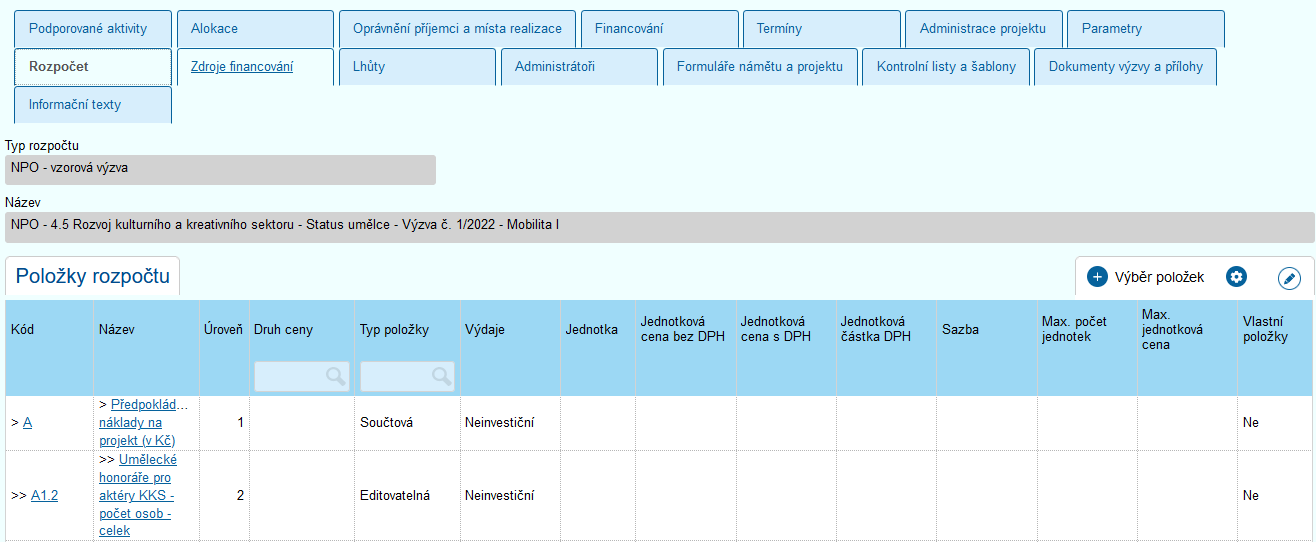Viewport: 1316px width, 542px height.
Task: Click the gear settings icon above table
Action: point(1237,277)
